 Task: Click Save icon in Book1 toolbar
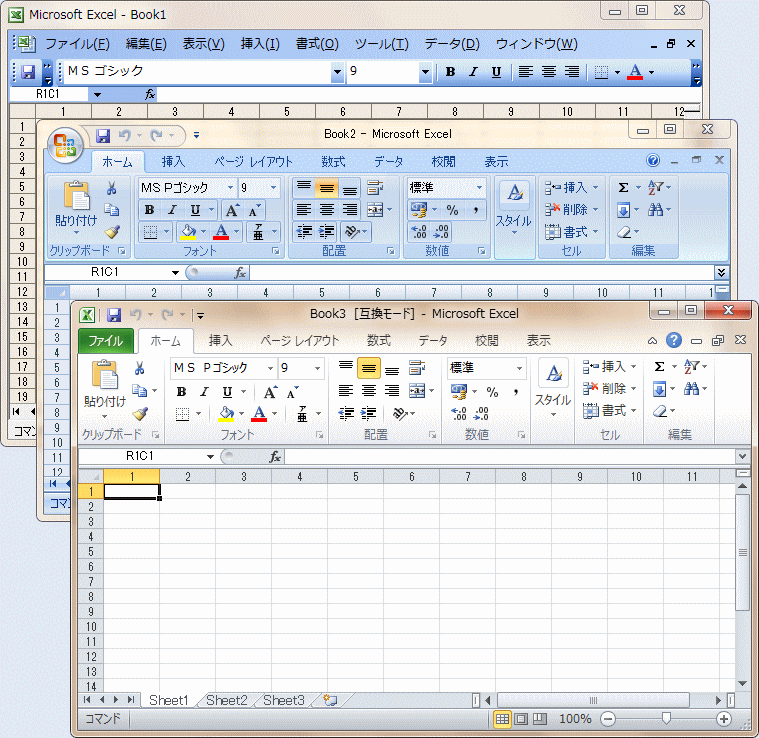click(x=28, y=72)
